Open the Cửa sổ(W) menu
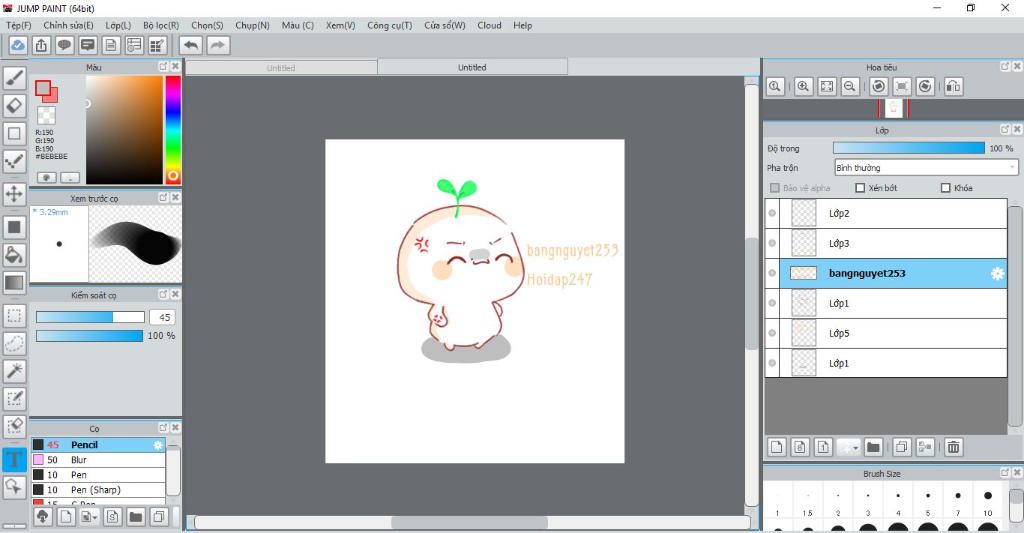Image resolution: width=1024 pixels, height=533 pixels. (x=445, y=25)
